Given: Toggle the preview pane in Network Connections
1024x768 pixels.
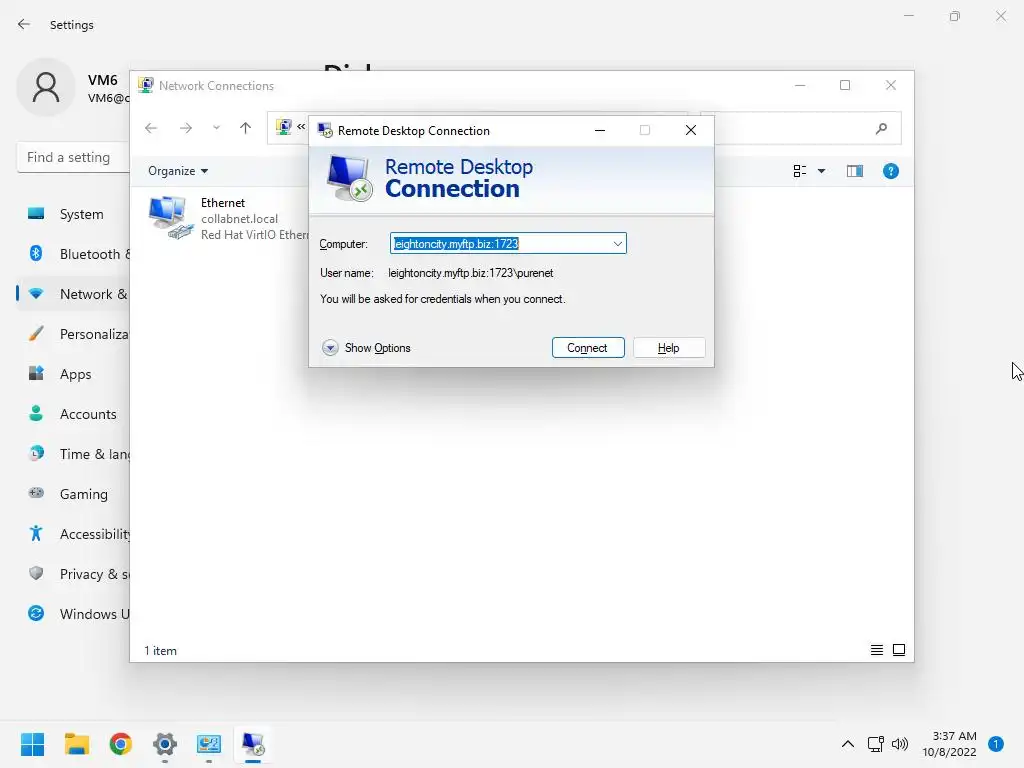Looking at the screenshot, I should click(x=855, y=171).
